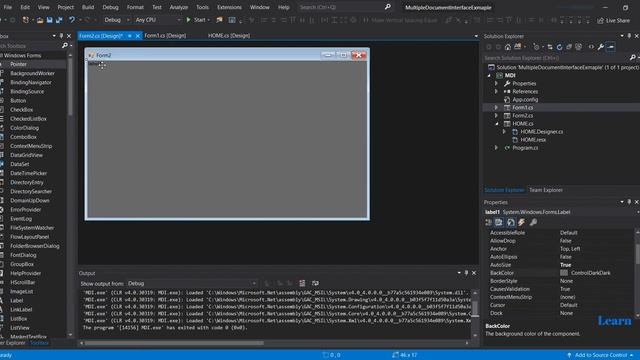Click the Start debugging button
Screen dimensions: 640x360
197,20
